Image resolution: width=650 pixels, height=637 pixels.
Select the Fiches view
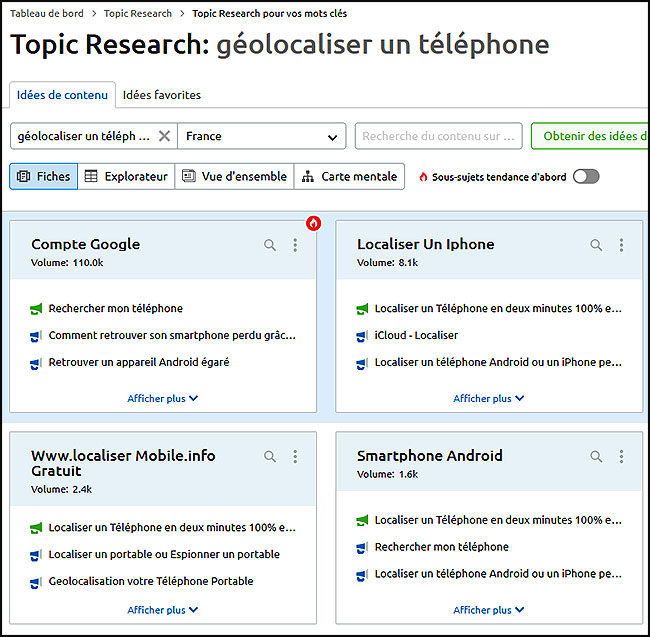pyautogui.click(x=44, y=177)
